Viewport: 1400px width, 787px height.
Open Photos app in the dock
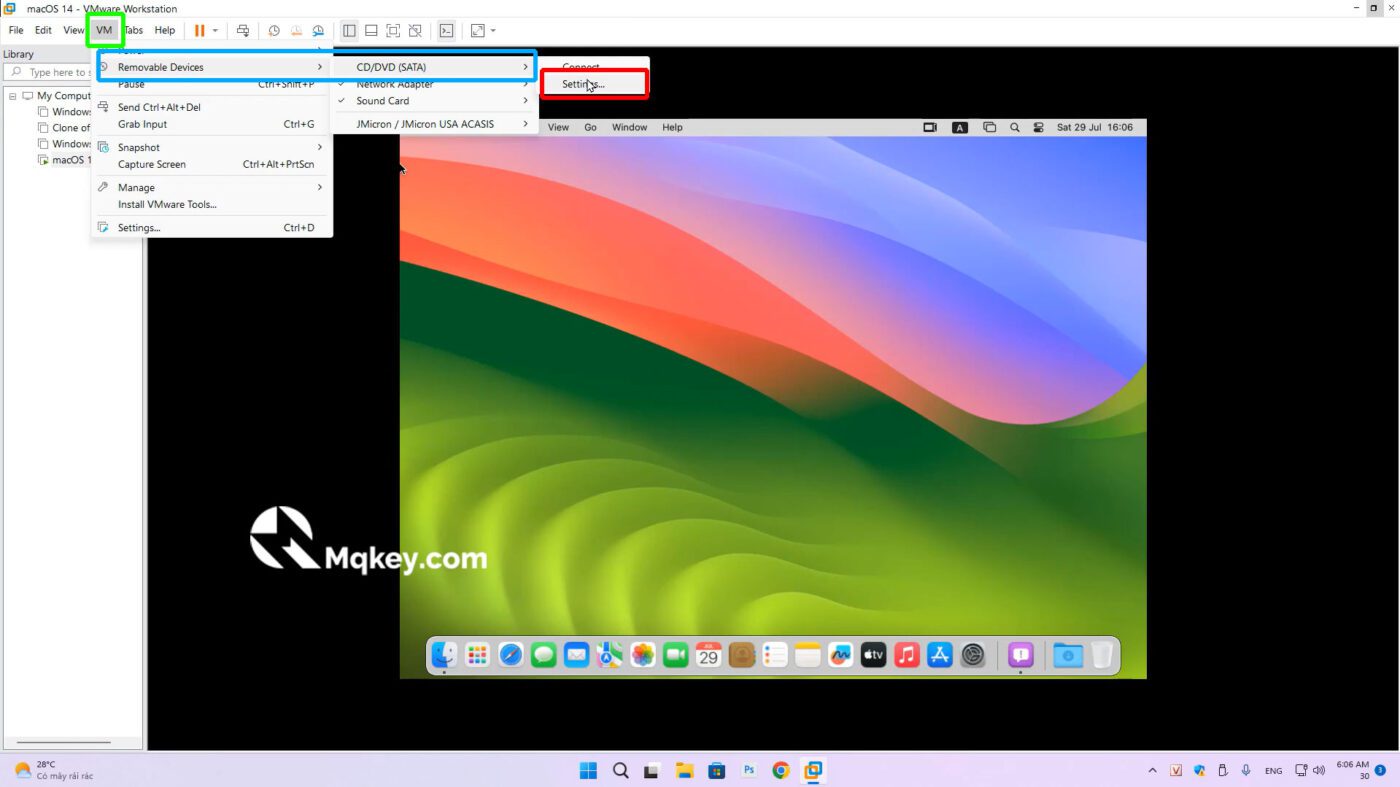pyautogui.click(x=643, y=655)
